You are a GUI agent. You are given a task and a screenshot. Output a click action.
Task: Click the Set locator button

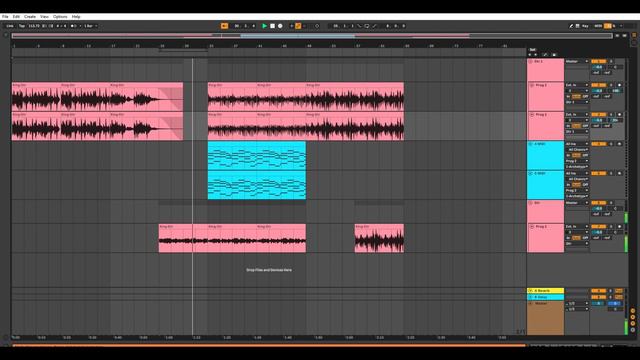532,49
